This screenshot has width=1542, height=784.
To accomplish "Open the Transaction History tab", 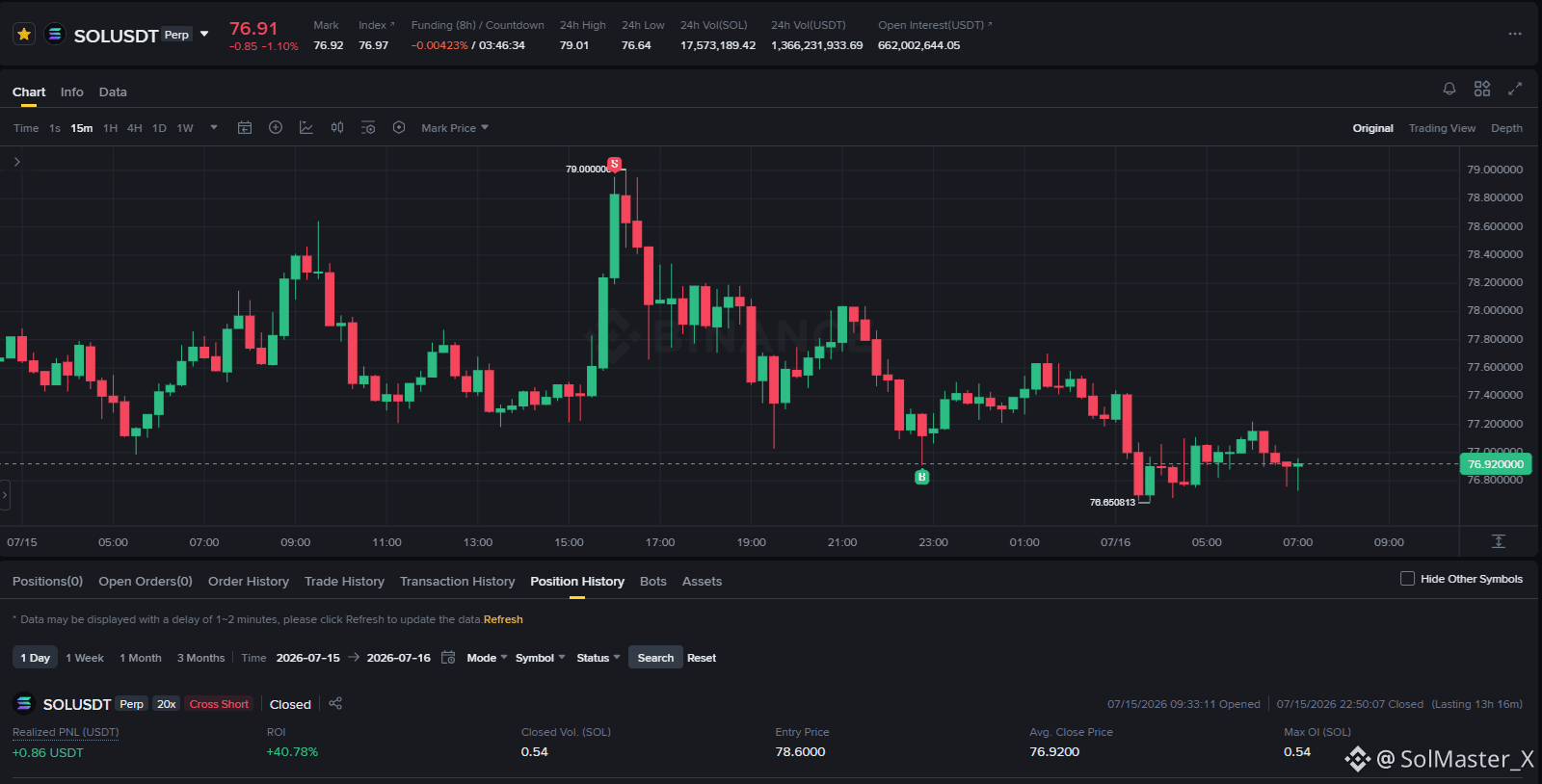I will coord(457,582).
